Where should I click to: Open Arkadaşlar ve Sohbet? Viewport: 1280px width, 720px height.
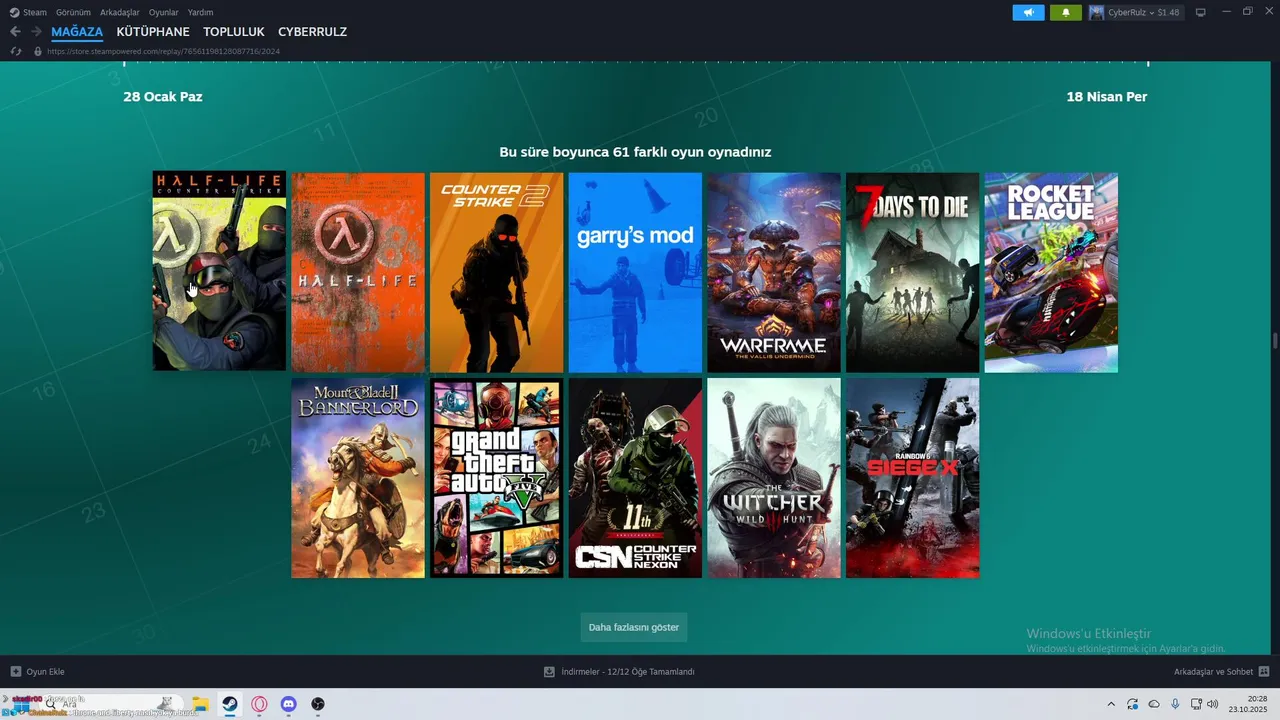click(x=1222, y=672)
